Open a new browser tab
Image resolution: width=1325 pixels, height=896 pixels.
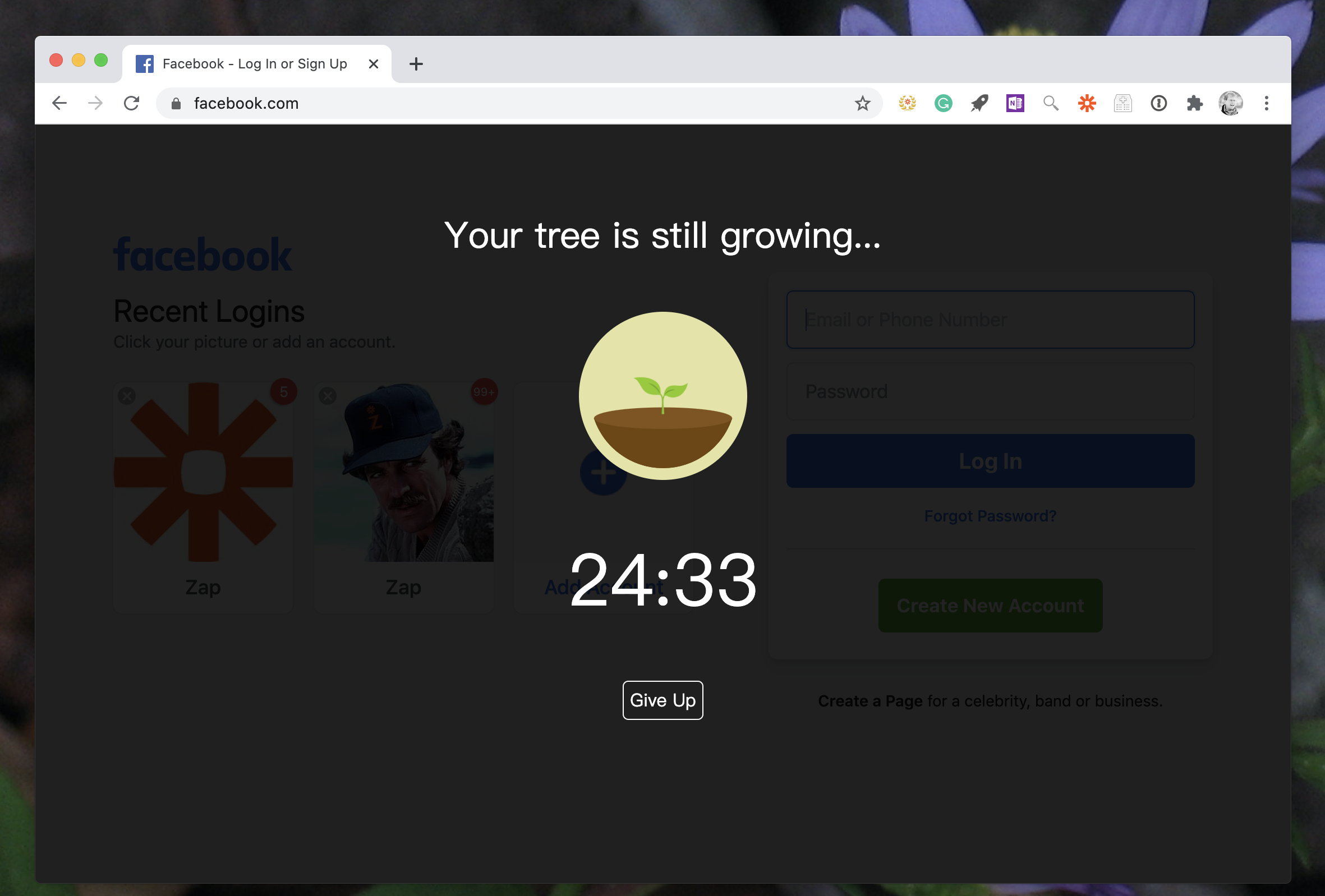(x=416, y=64)
